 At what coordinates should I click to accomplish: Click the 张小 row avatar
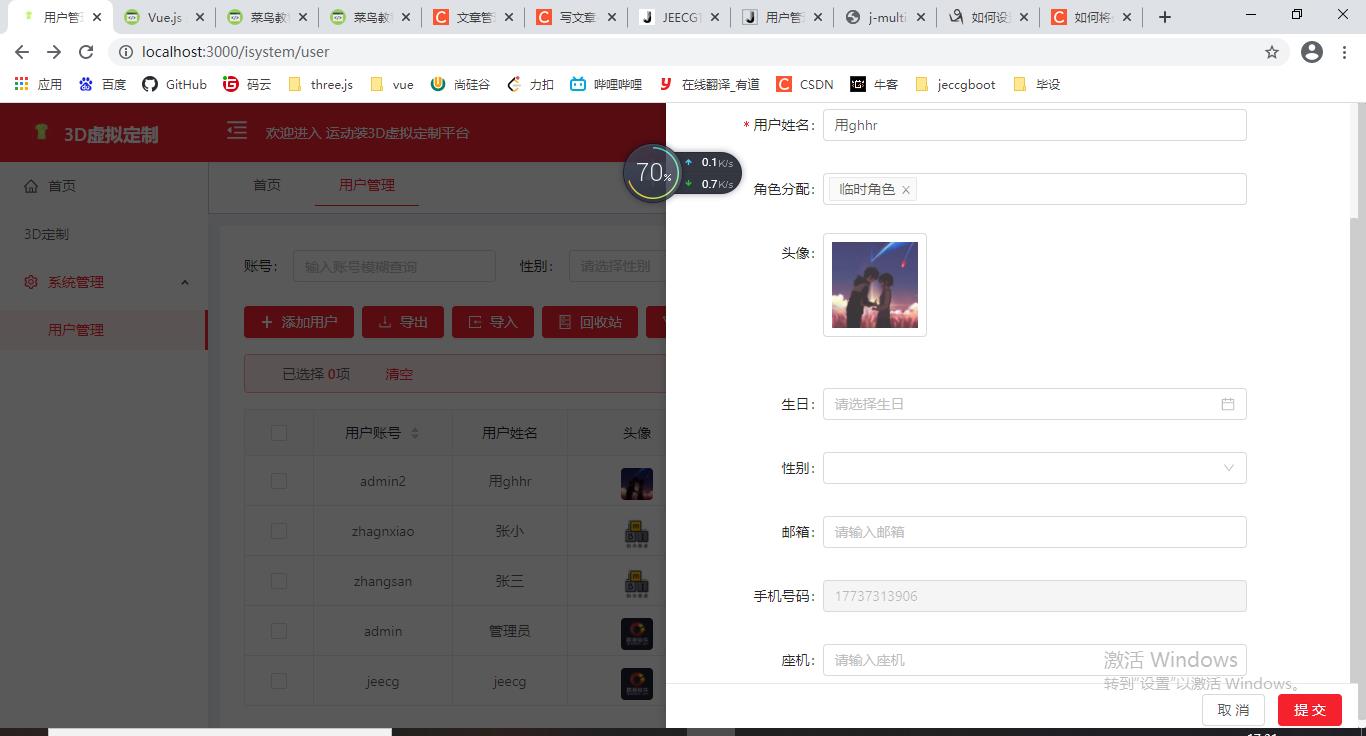[x=637, y=534]
